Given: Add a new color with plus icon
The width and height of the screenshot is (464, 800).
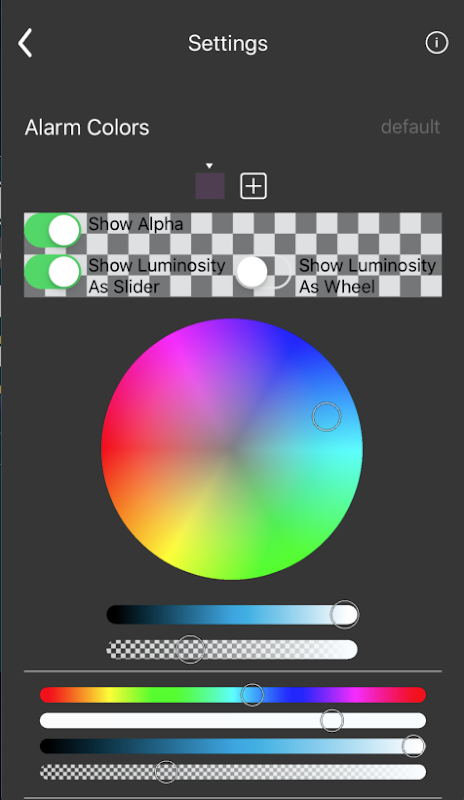Looking at the screenshot, I should [x=253, y=186].
